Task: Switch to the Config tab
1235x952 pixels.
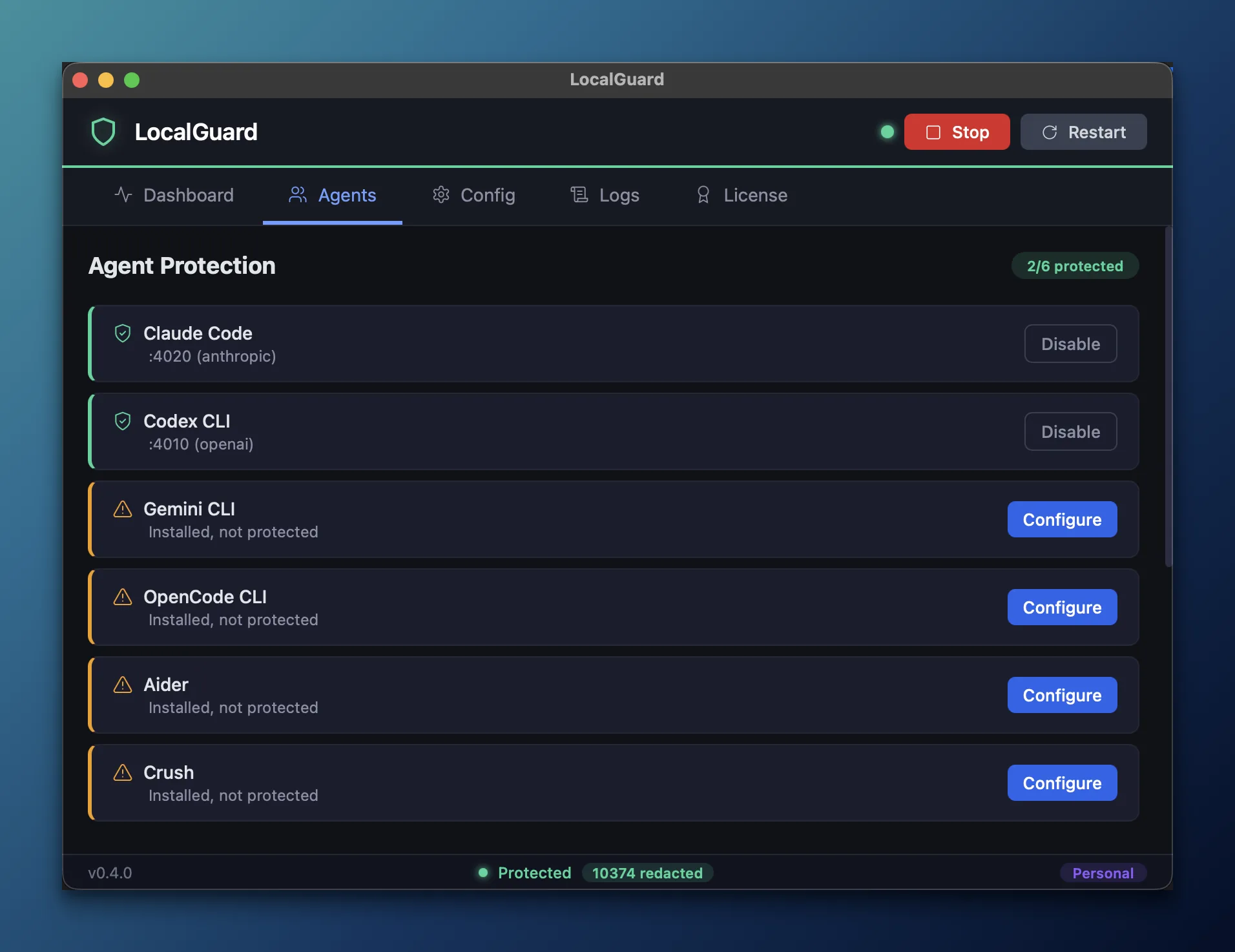Action: coord(474,195)
